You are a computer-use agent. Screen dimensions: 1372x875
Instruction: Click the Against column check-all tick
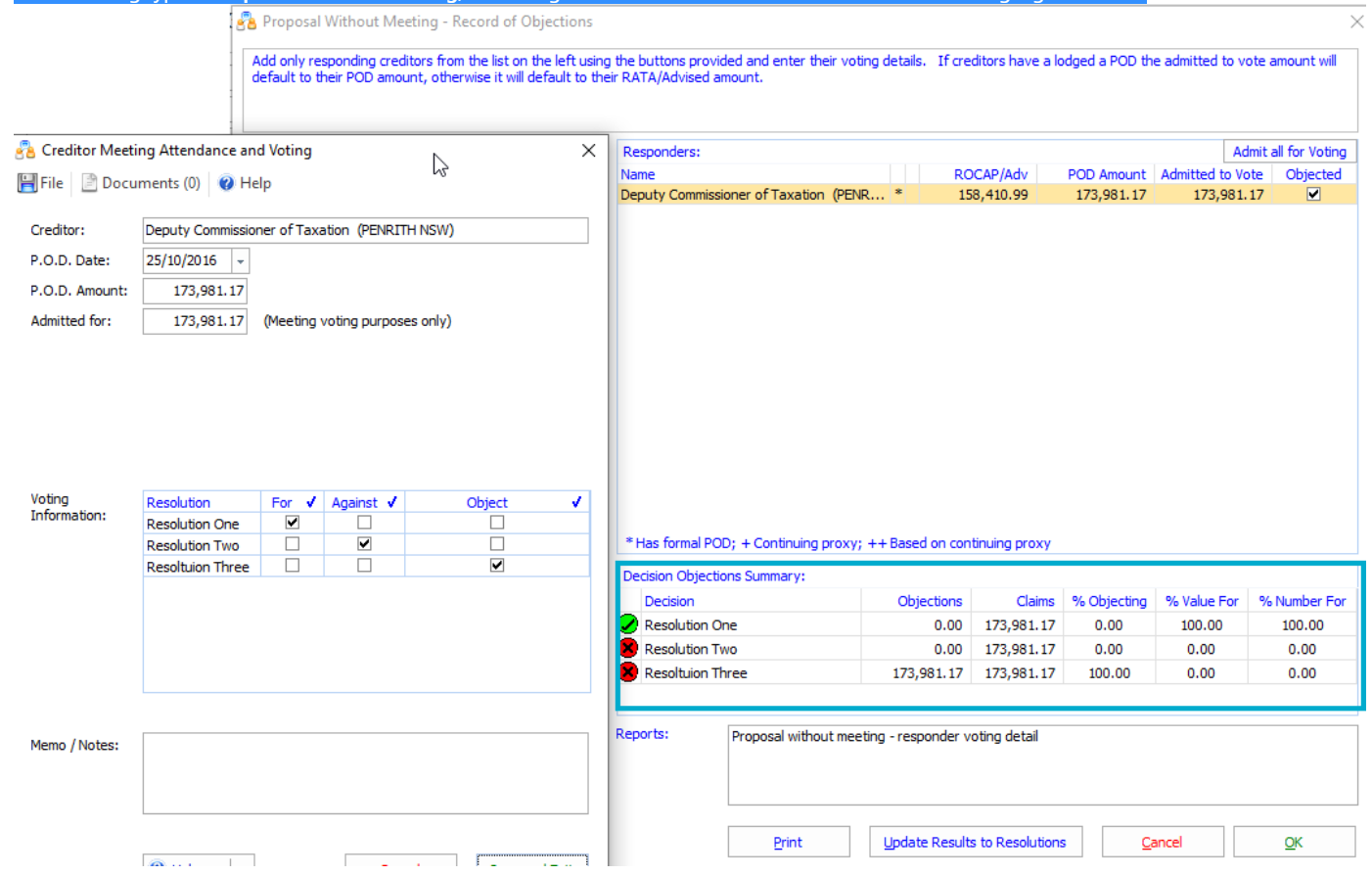point(391,502)
